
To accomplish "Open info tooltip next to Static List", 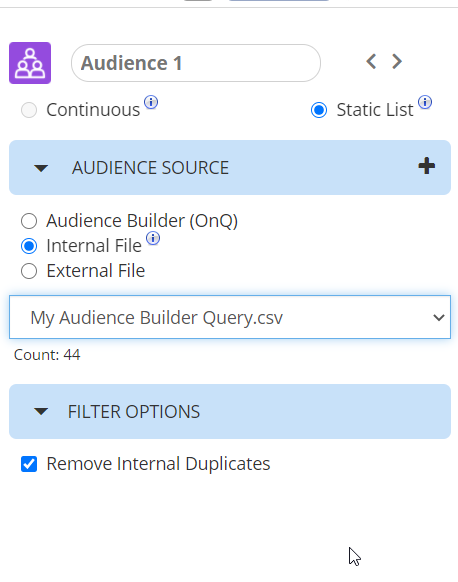I will [x=425, y=102].
